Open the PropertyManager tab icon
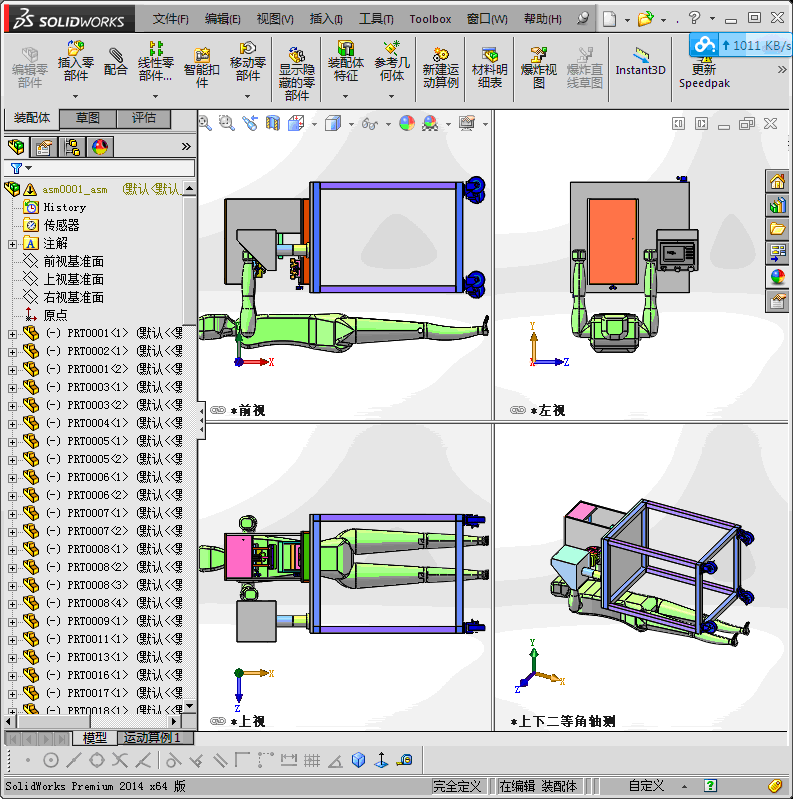 (44, 147)
